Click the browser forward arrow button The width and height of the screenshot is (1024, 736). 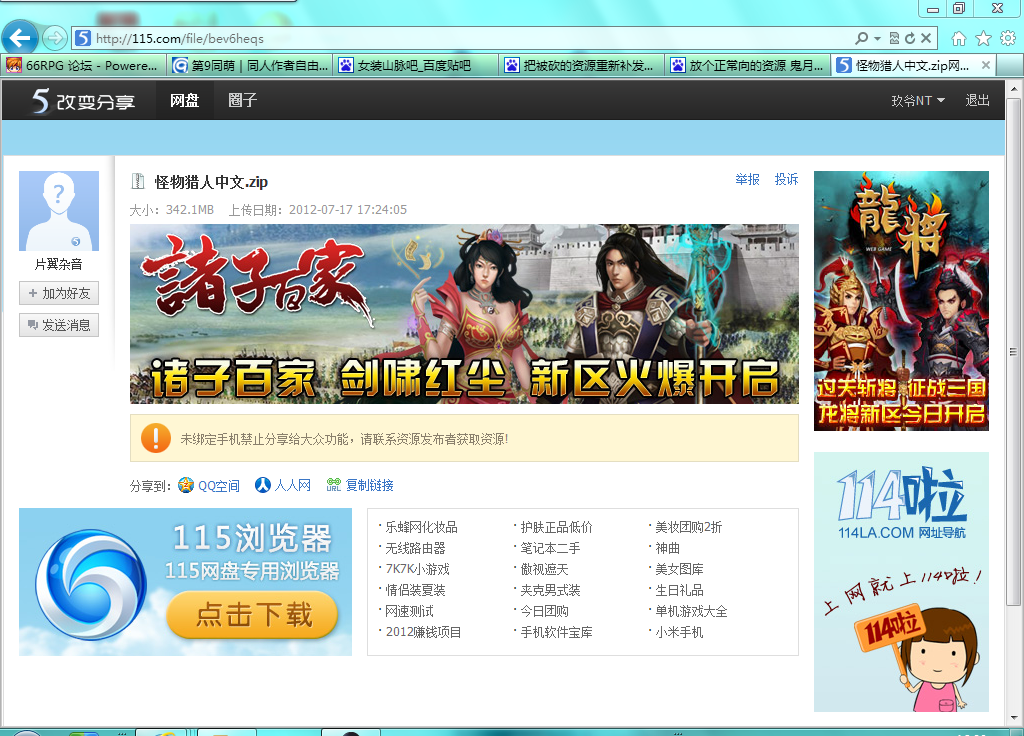(55, 39)
